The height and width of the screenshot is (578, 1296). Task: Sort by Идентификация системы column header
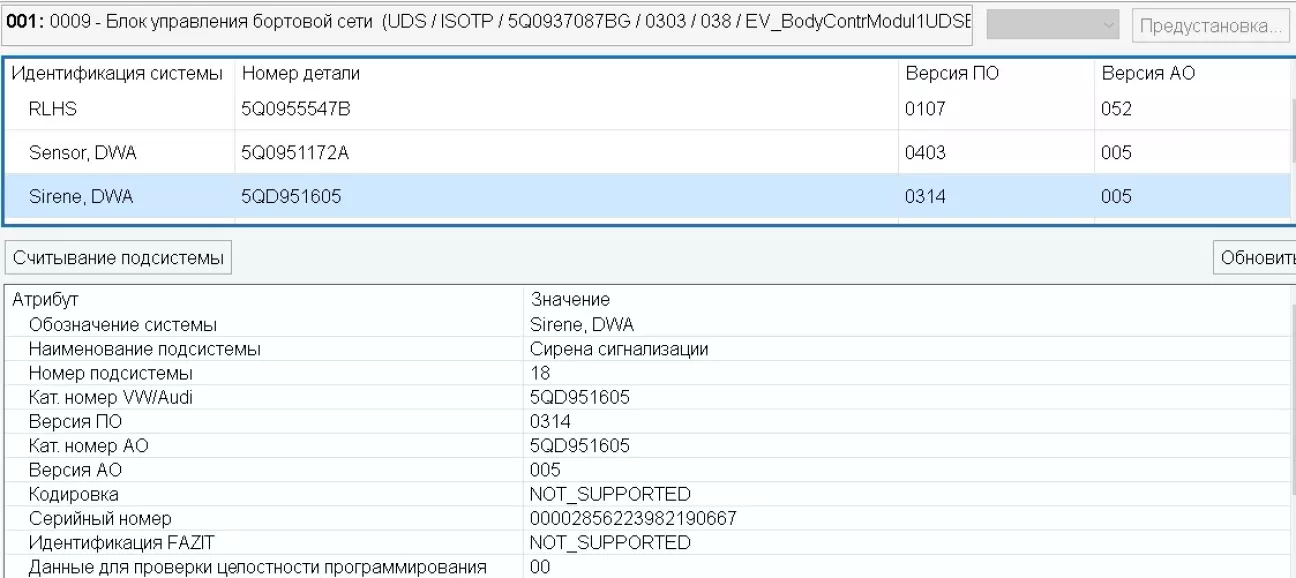116,73
